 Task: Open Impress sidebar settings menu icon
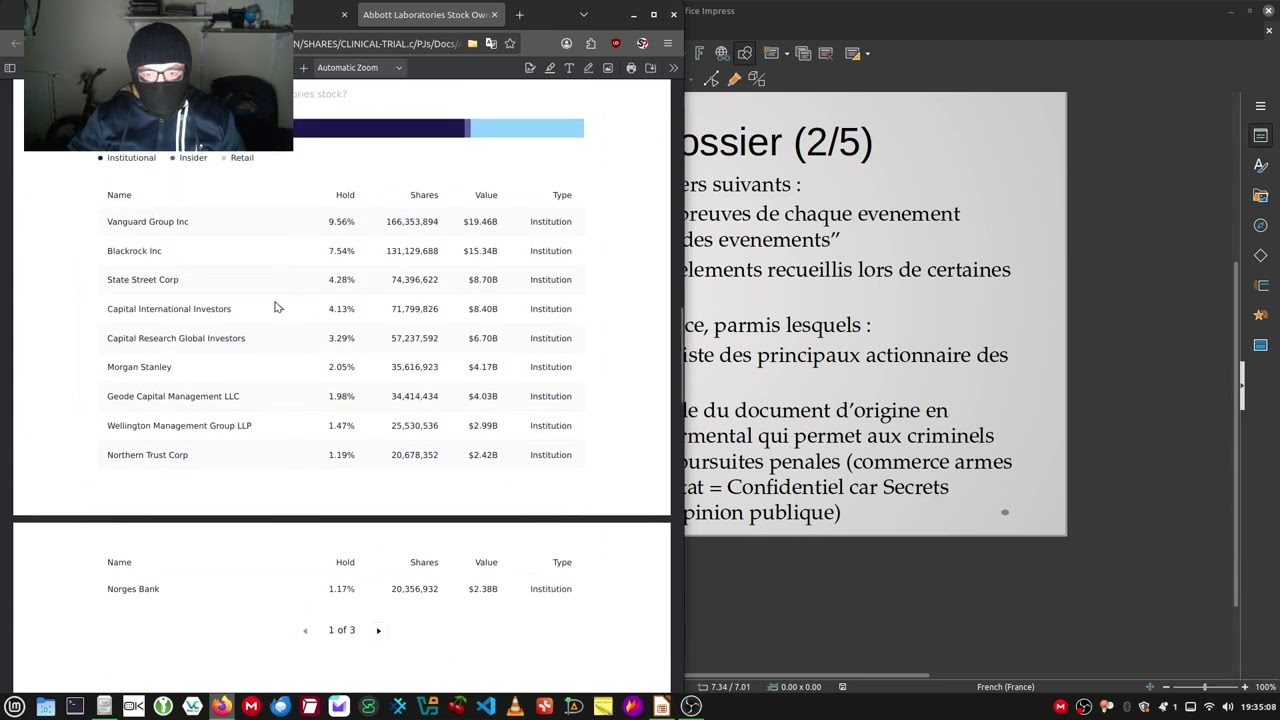(x=1260, y=106)
